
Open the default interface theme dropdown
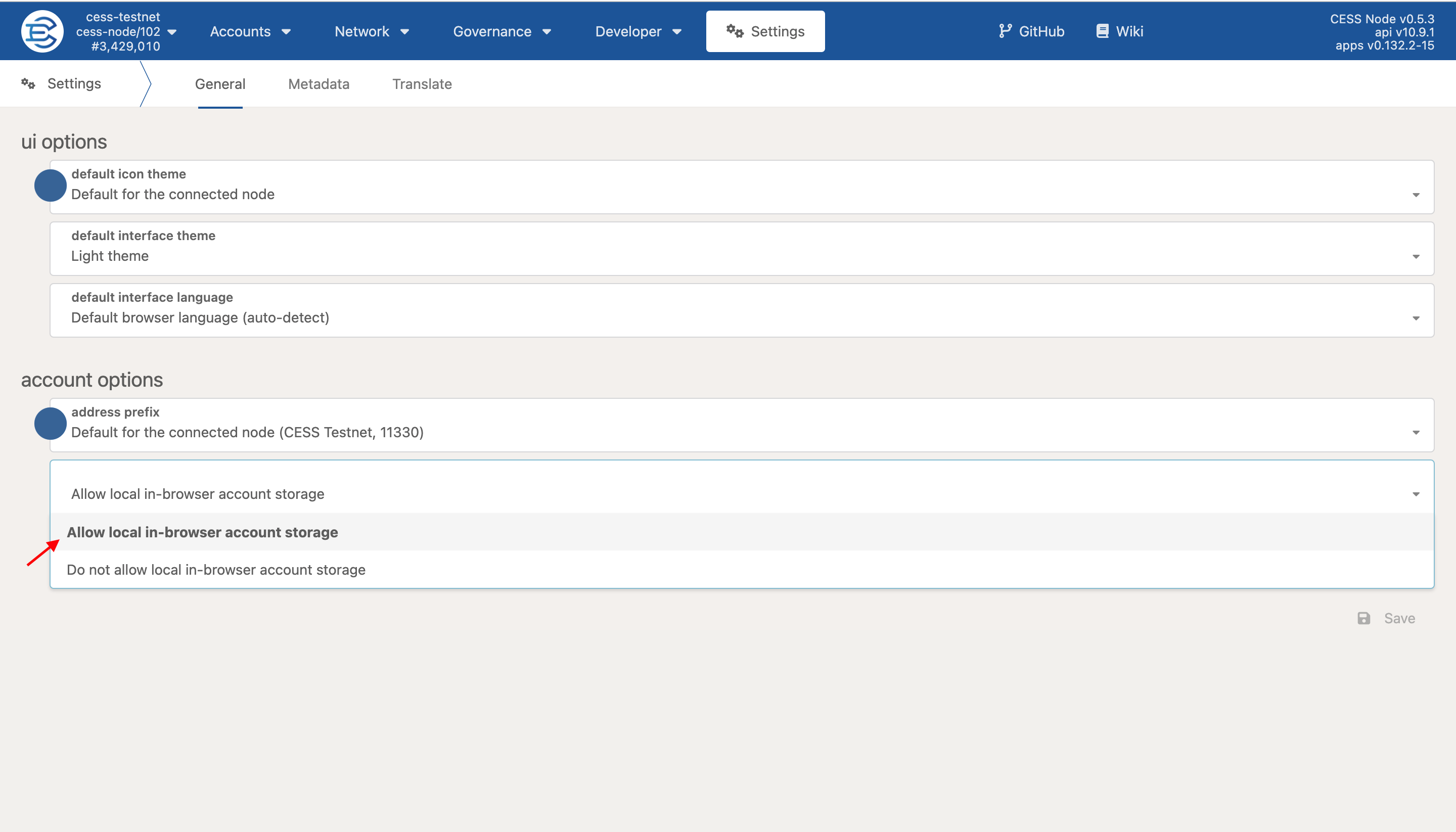pos(742,249)
